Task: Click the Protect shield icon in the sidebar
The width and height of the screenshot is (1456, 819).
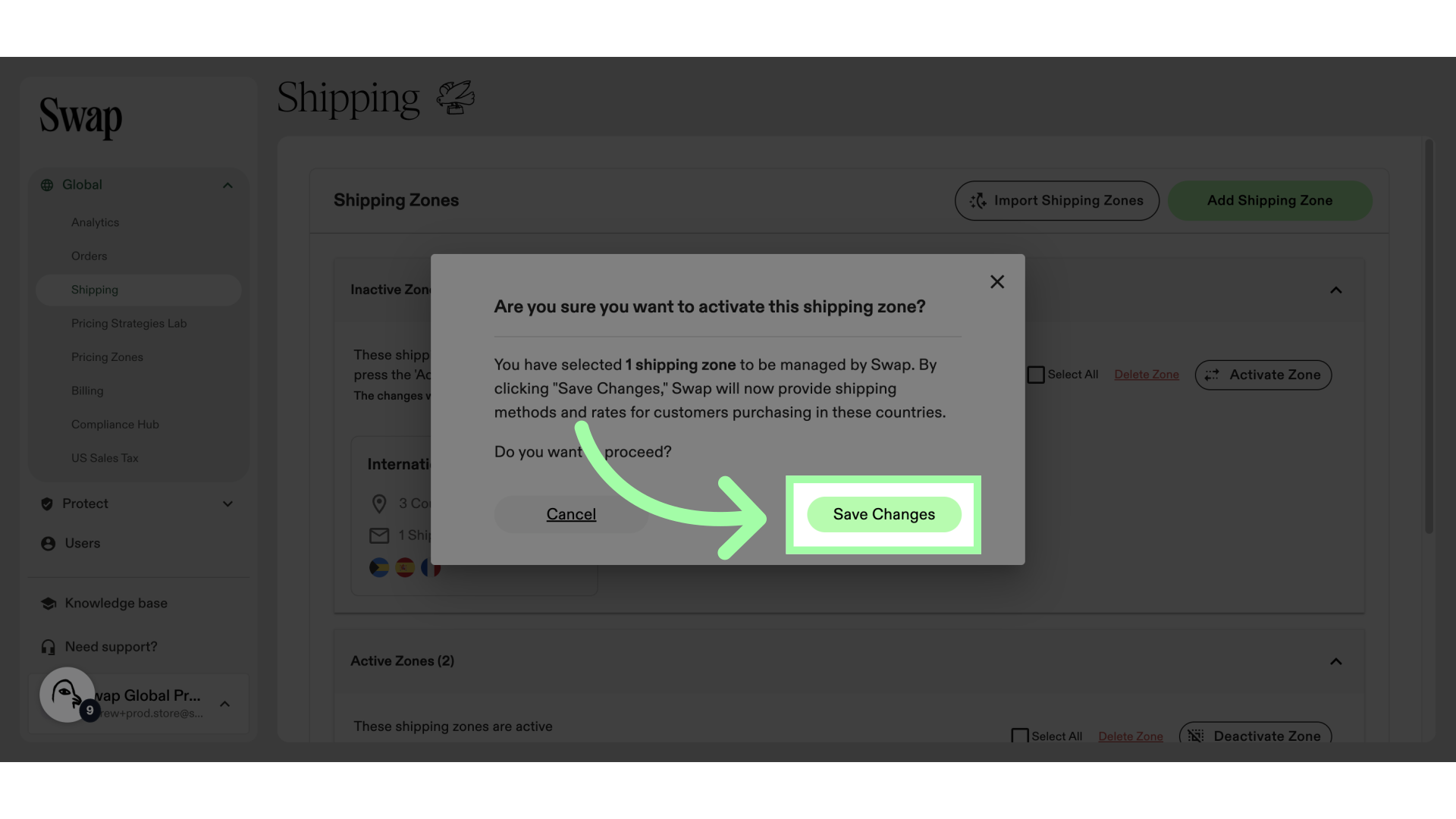Action: coord(47,504)
